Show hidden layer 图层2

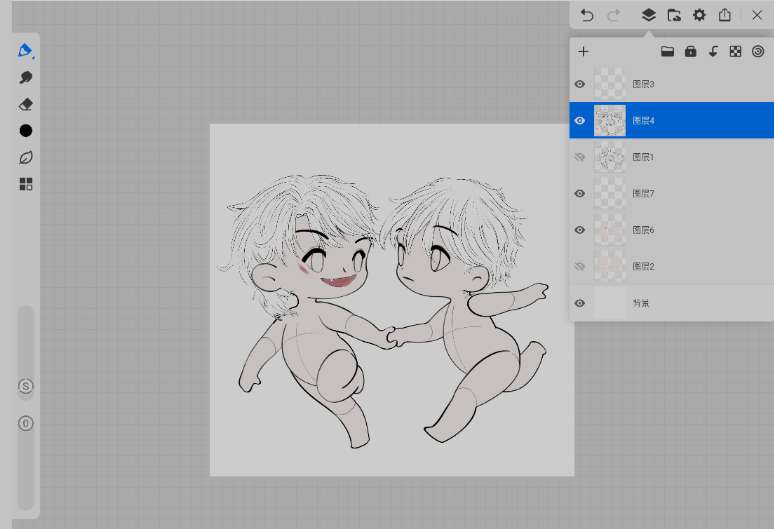pos(580,266)
